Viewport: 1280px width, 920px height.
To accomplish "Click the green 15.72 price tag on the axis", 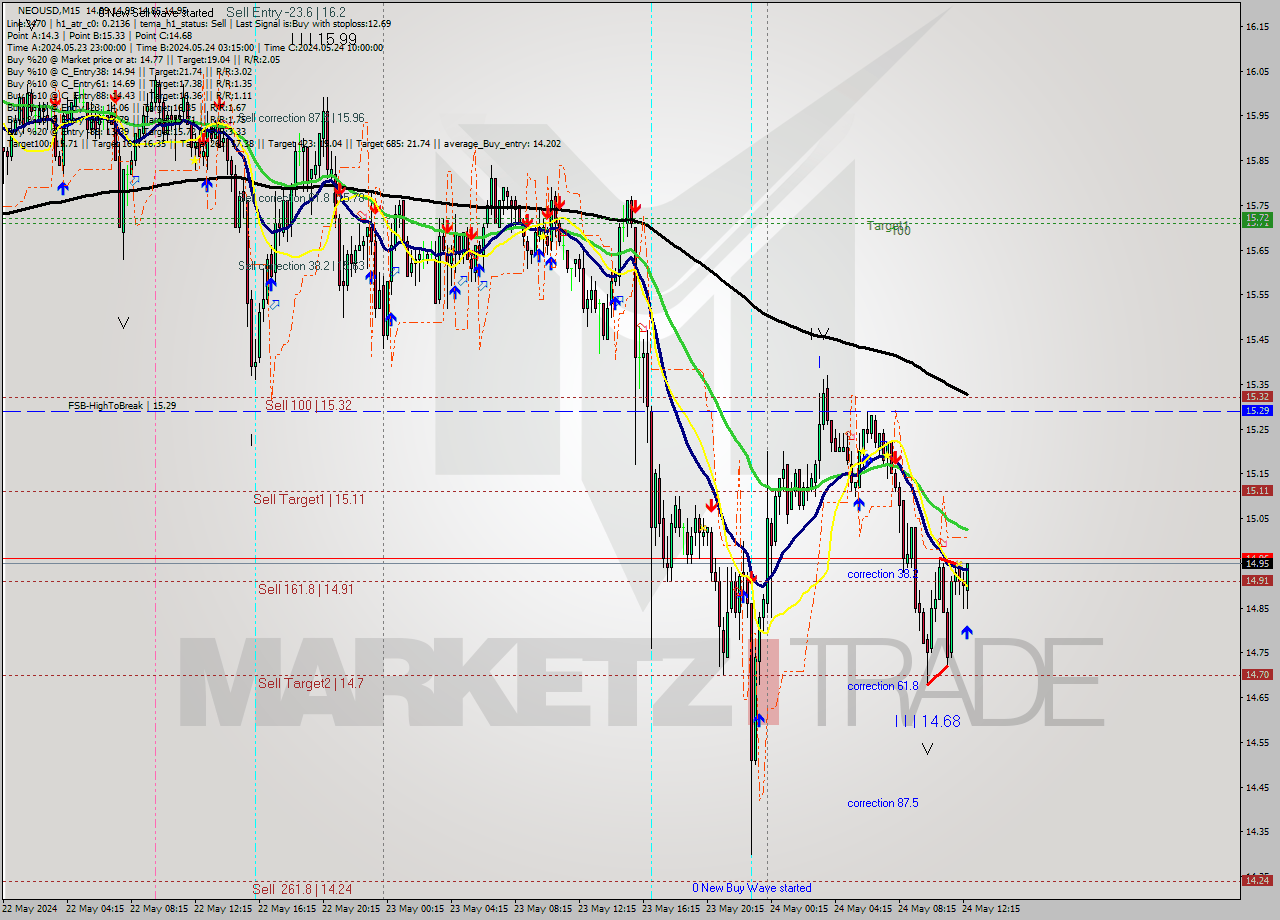I will (x=1257, y=218).
